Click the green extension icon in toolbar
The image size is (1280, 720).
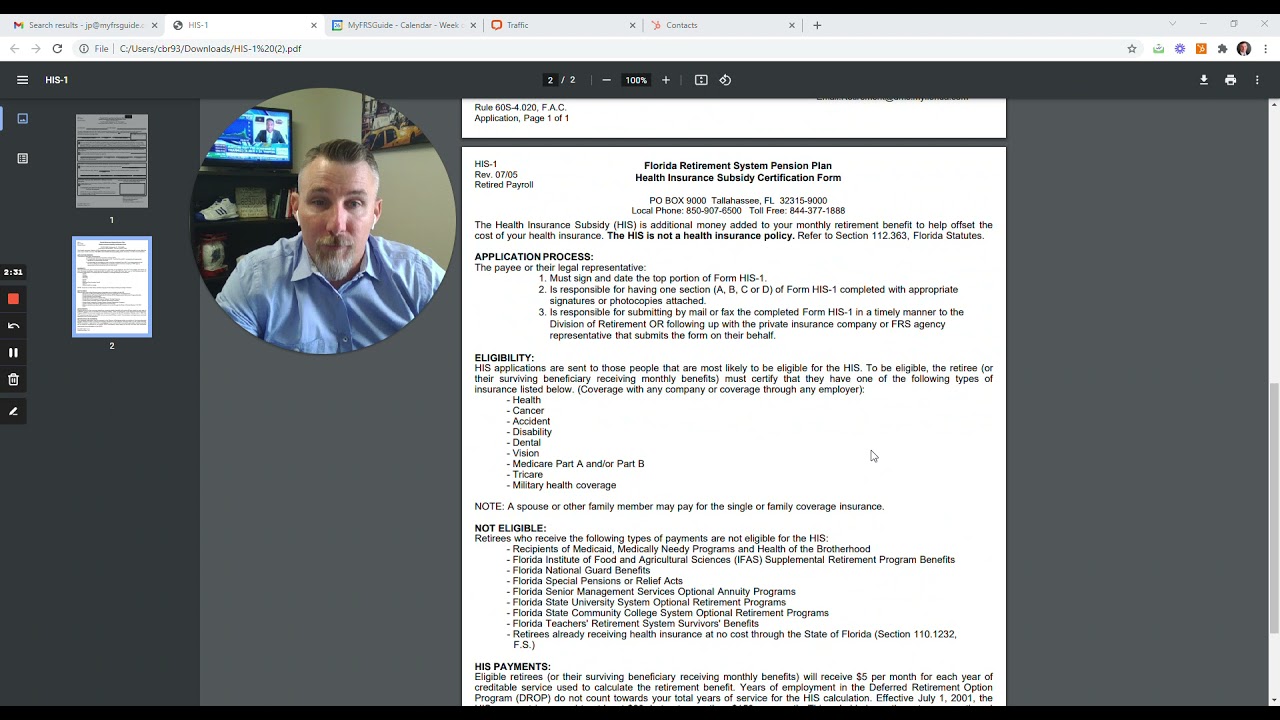1158,48
